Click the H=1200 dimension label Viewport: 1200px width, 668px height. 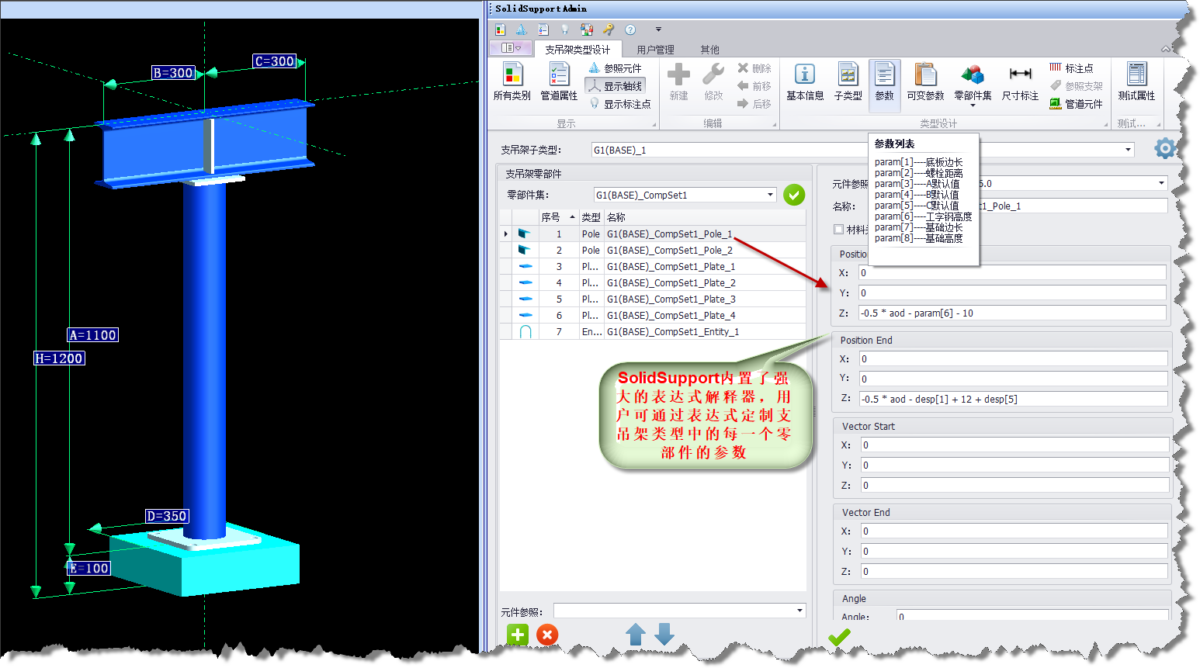pyautogui.click(x=59, y=358)
